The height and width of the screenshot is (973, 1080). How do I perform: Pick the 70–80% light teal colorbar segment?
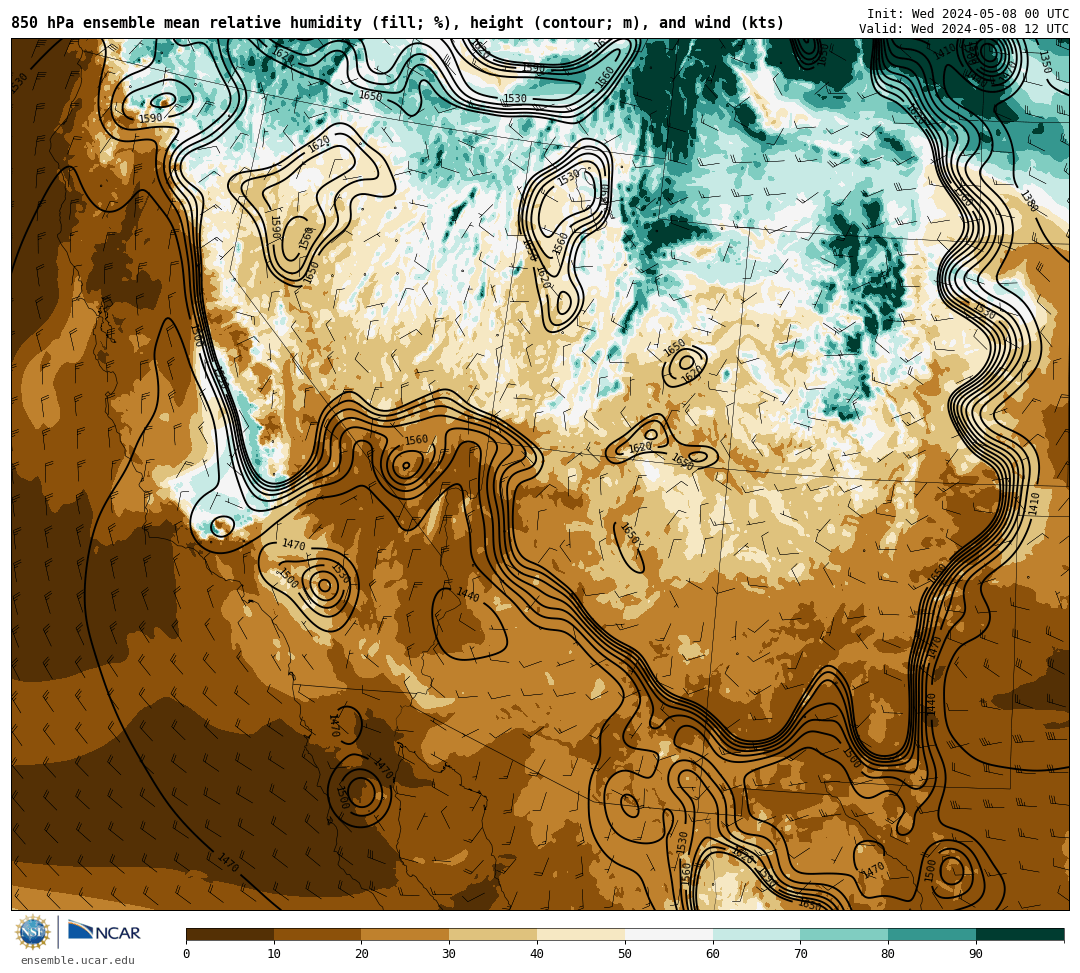(x=844, y=934)
